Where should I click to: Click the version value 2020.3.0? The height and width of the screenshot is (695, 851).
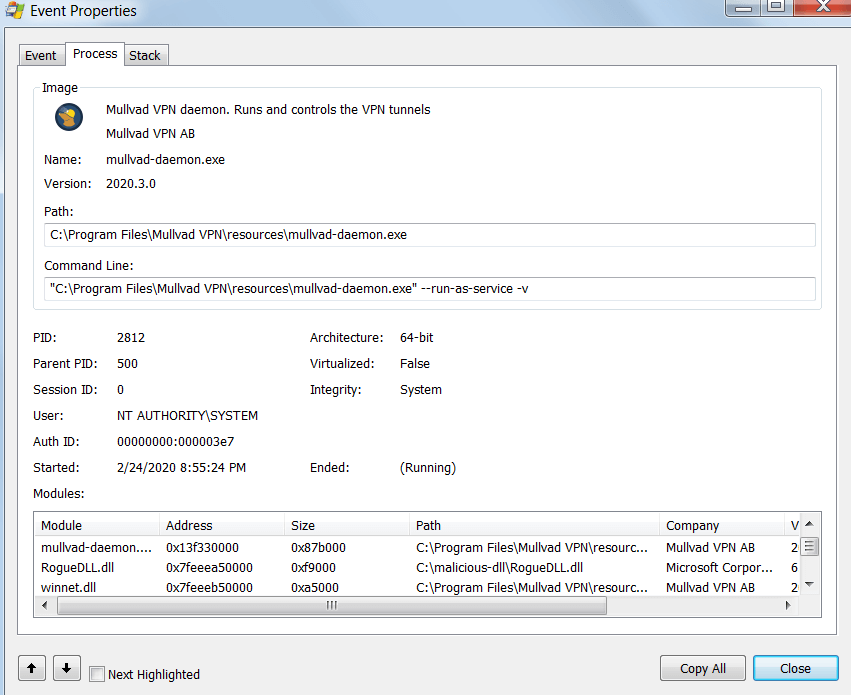(x=131, y=183)
